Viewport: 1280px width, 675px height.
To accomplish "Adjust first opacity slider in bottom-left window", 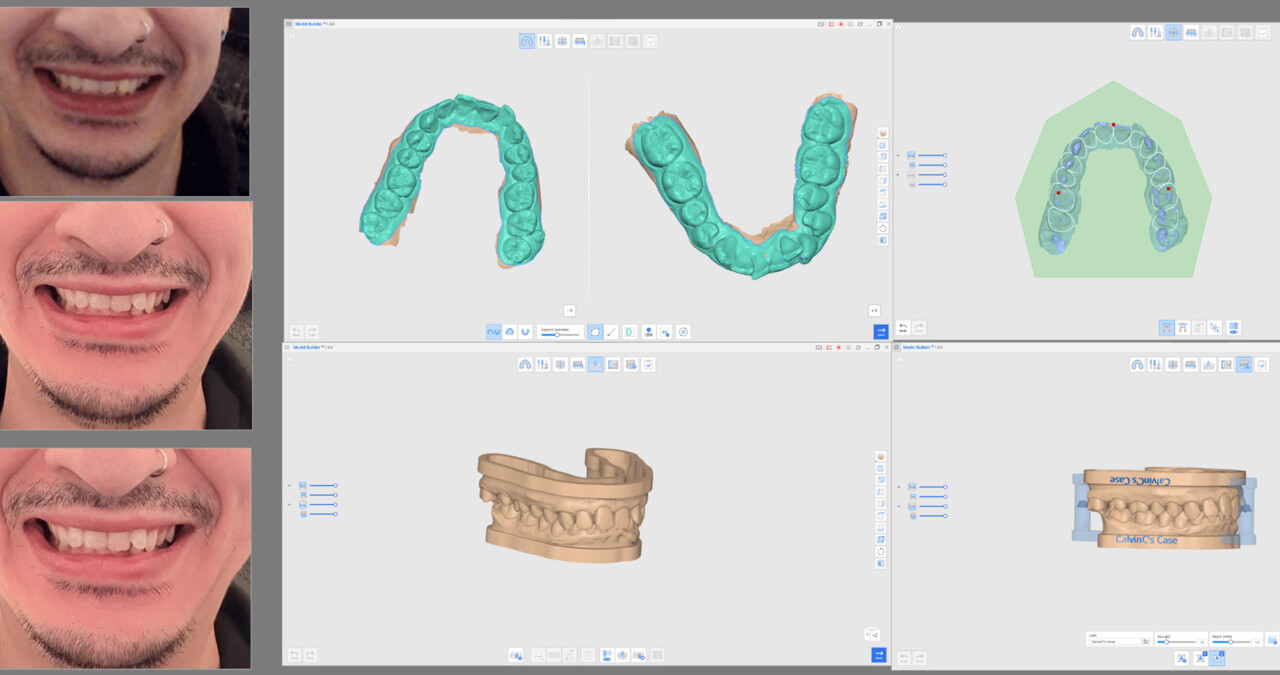I will click(x=323, y=485).
